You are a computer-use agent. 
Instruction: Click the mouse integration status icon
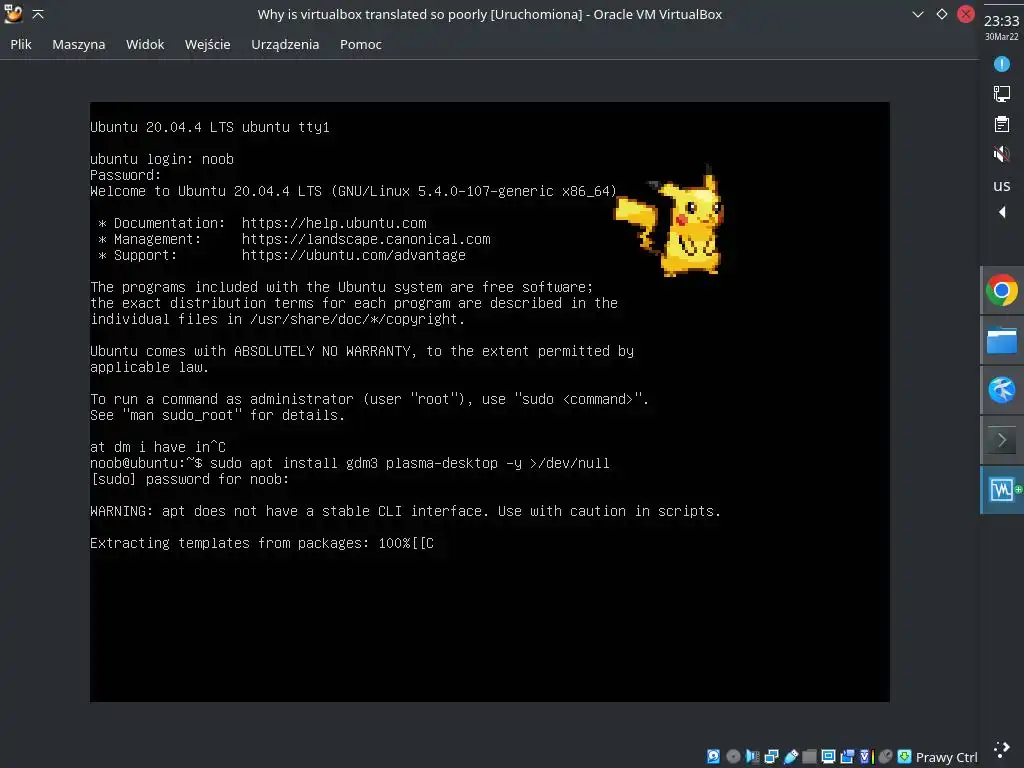pyautogui.click(x=886, y=757)
